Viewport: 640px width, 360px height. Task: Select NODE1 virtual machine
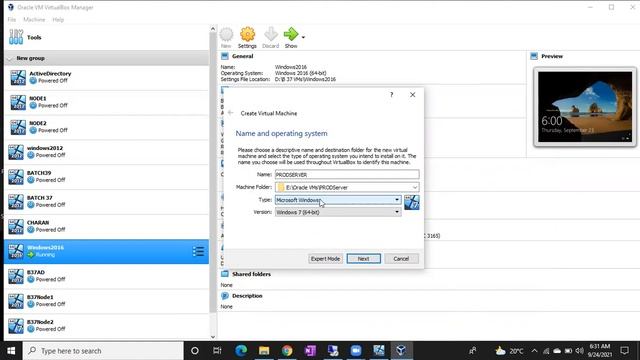coord(106,102)
